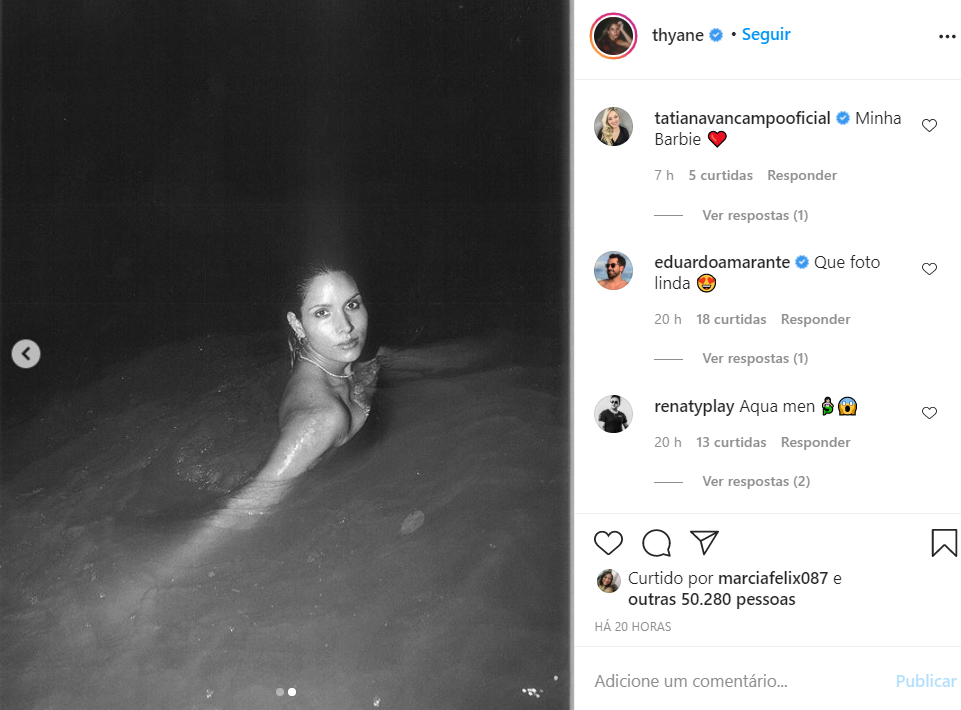Screen dimensions: 961x710
Task: Open the comment speech bubble icon
Action: tap(656, 543)
